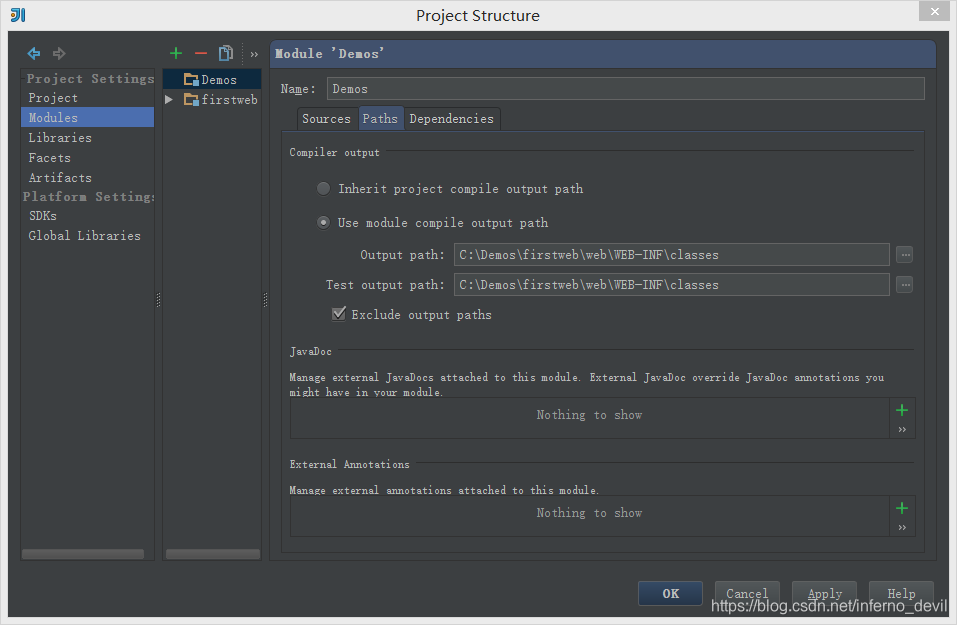
Task: Add a new module with the plus icon
Action: click(x=176, y=54)
